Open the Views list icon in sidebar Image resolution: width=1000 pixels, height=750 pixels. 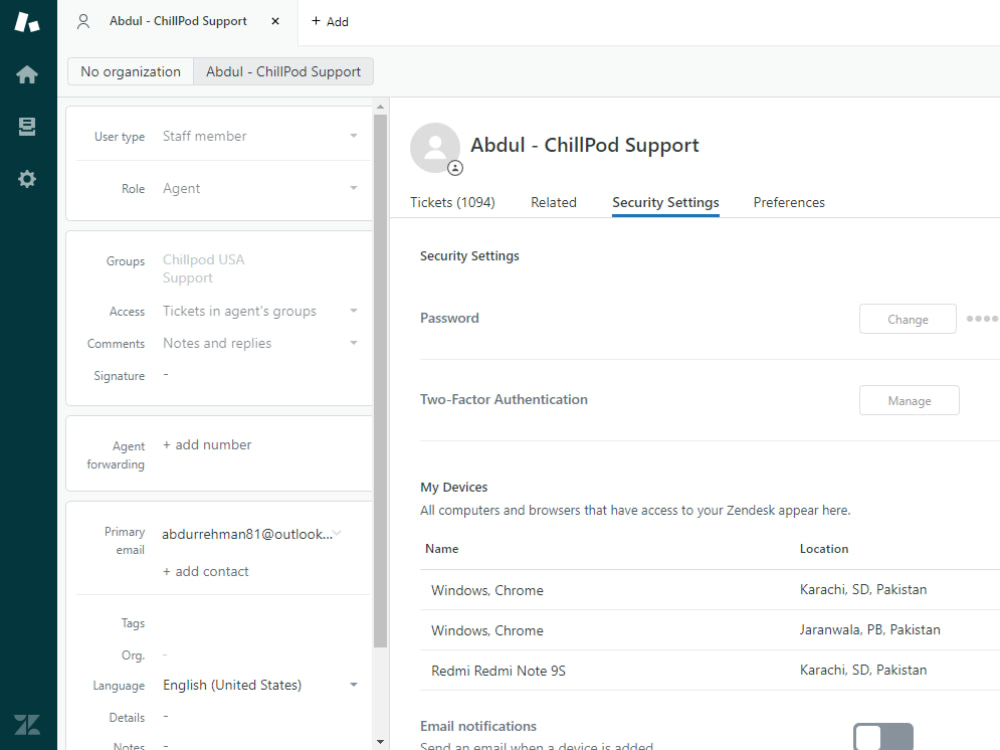27,126
